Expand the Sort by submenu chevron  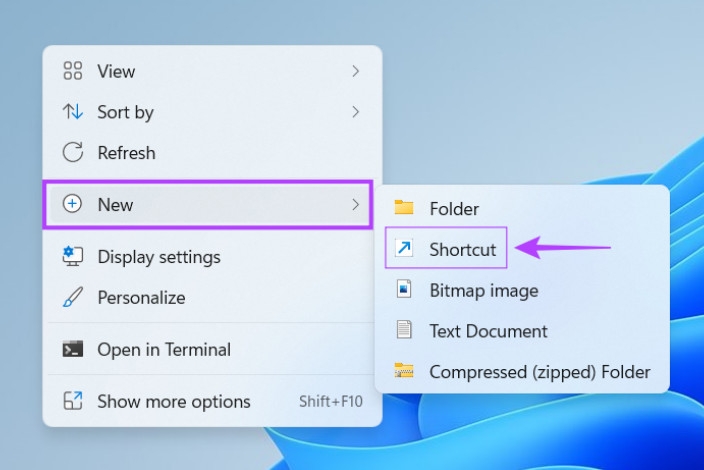click(x=356, y=112)
